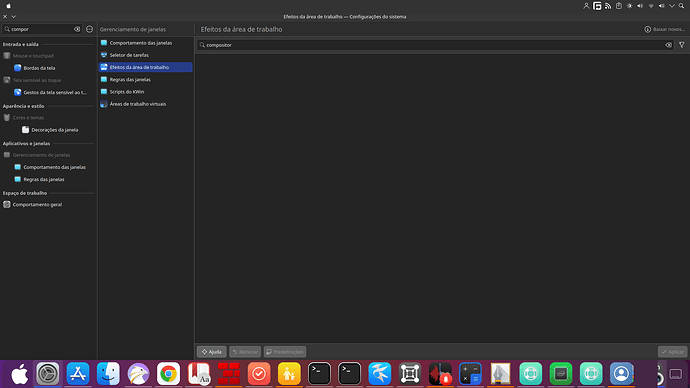
Task: Click Baixar novos button
Action: coord(664,29)
